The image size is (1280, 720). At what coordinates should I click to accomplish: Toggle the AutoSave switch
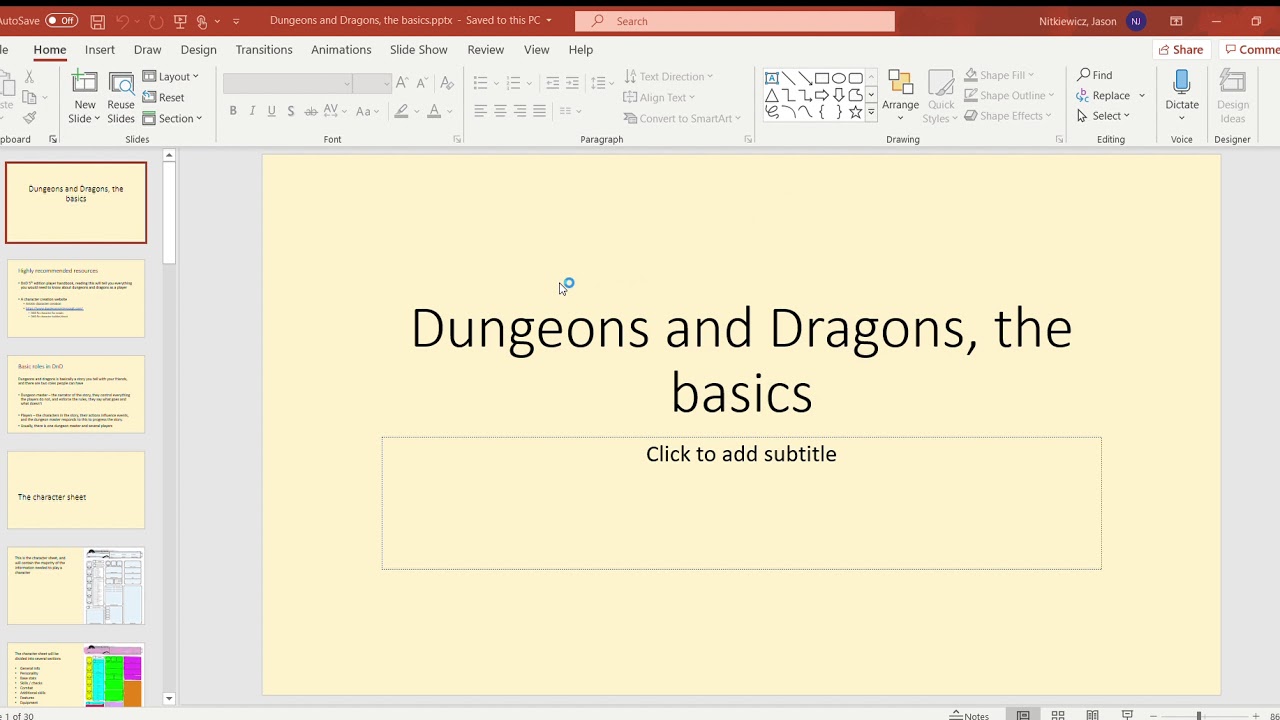click(61, 21)
